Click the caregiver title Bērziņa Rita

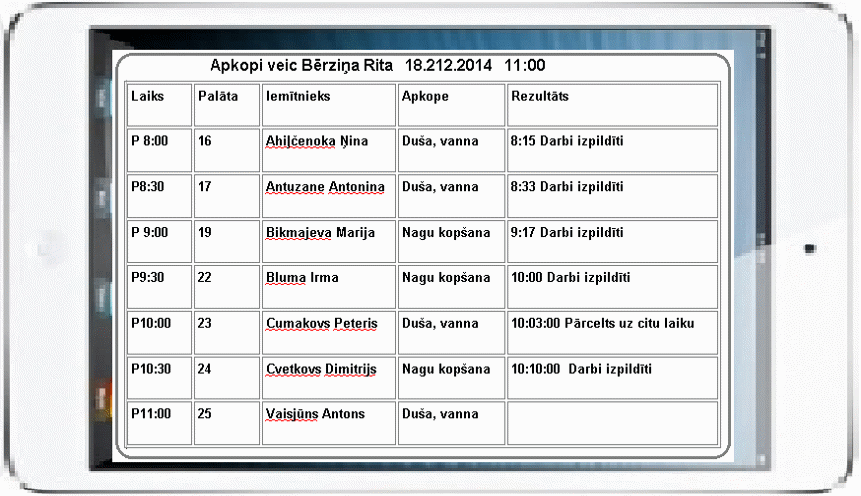343,65
